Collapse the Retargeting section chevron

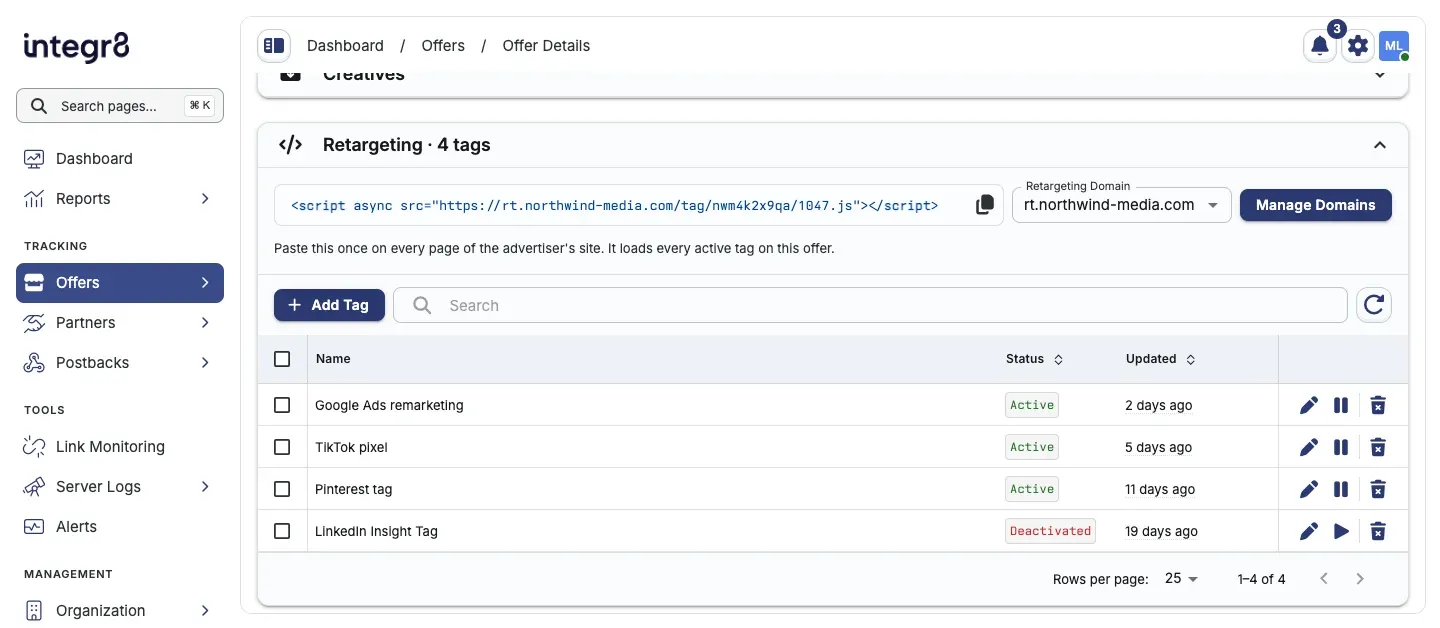click(1380, 145)
